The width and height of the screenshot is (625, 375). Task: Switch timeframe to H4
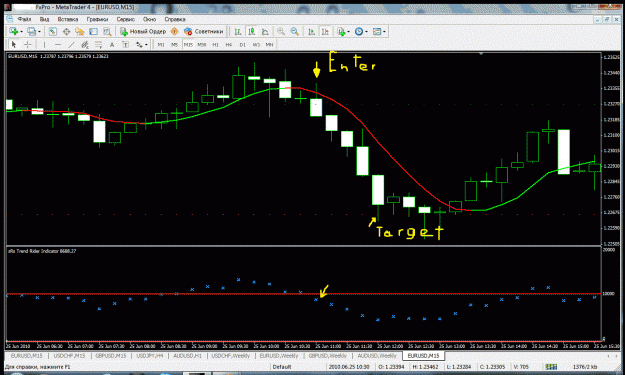(x=229, y=45)
